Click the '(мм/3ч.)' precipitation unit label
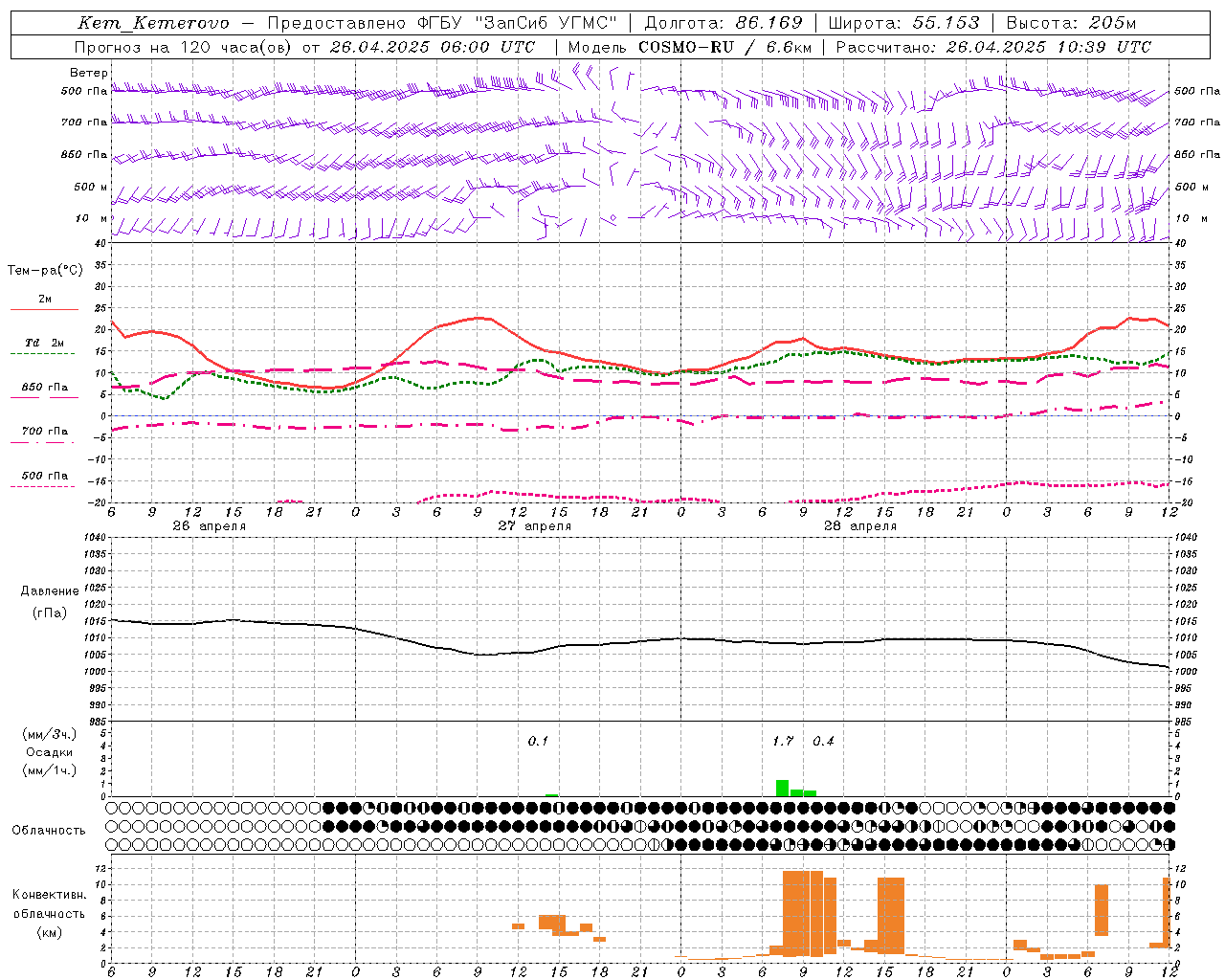The width and height of the screenshot is (1225, 980). [49, 734]
